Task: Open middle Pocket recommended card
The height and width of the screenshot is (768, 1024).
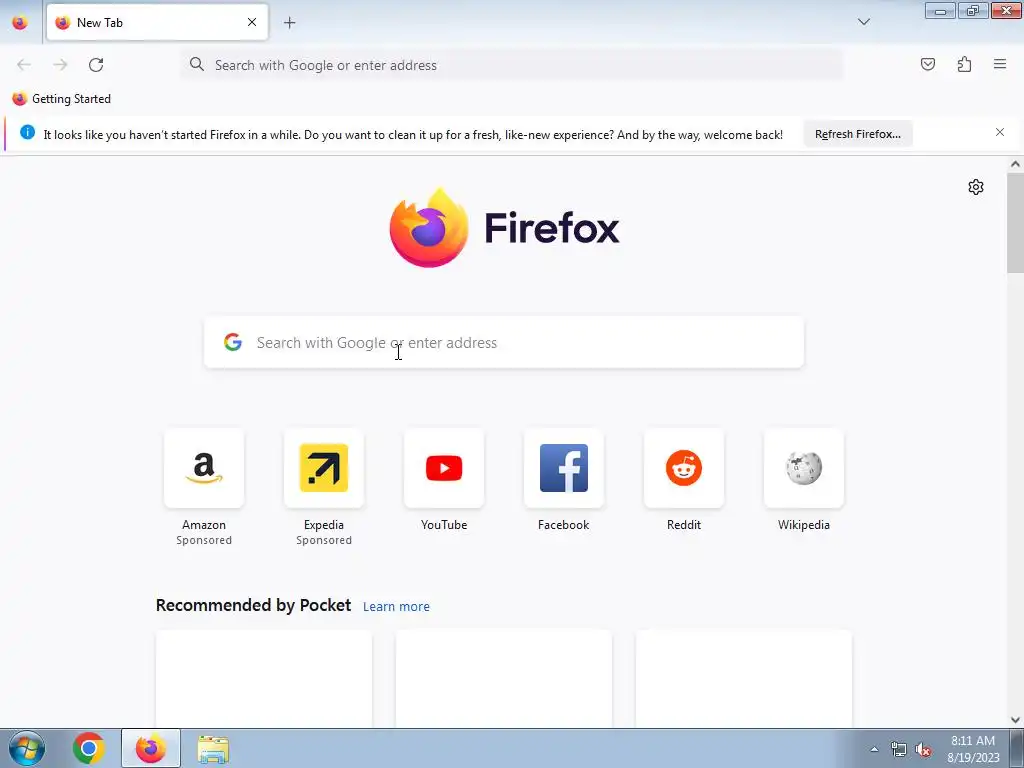Action: 504,678
